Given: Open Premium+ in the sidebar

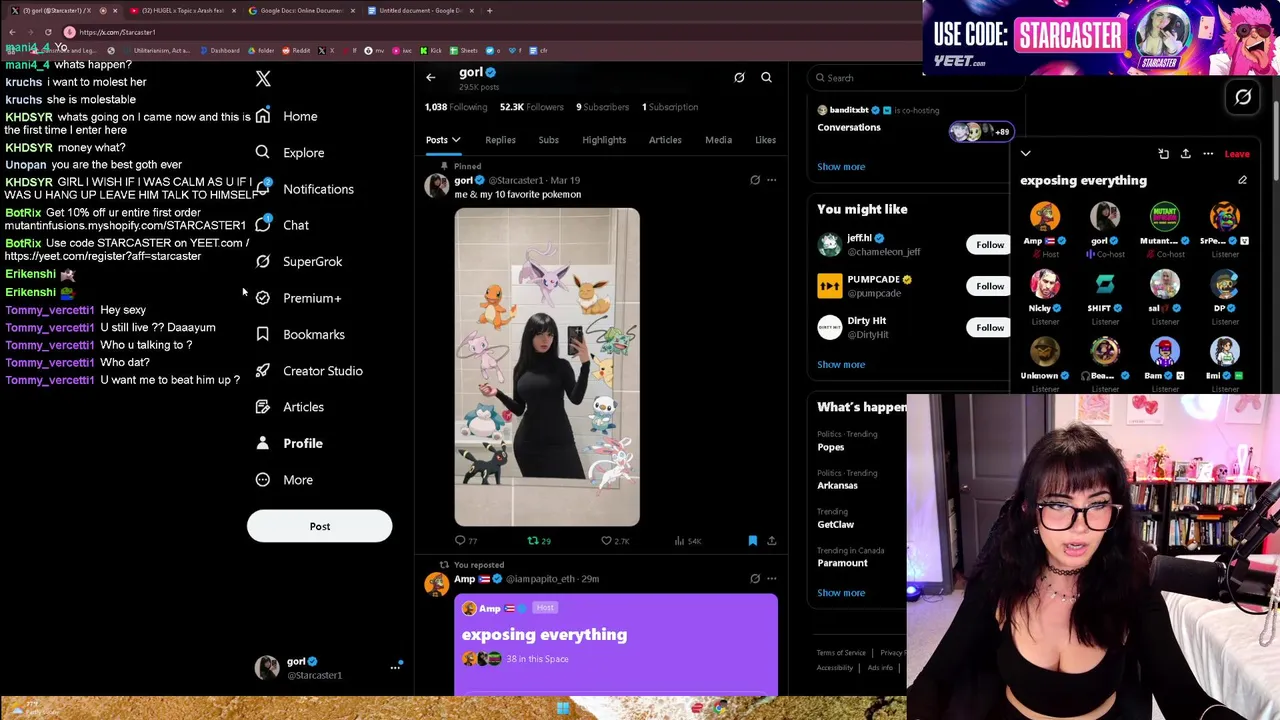Looking at the screenshot, I should (297, 298).
